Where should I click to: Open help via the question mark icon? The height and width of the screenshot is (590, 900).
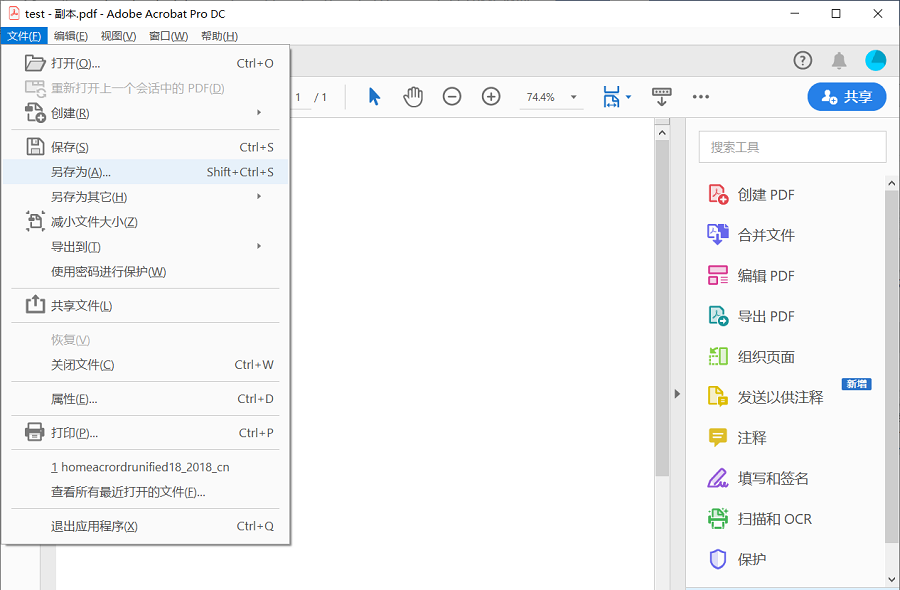(x=802, y=60)
